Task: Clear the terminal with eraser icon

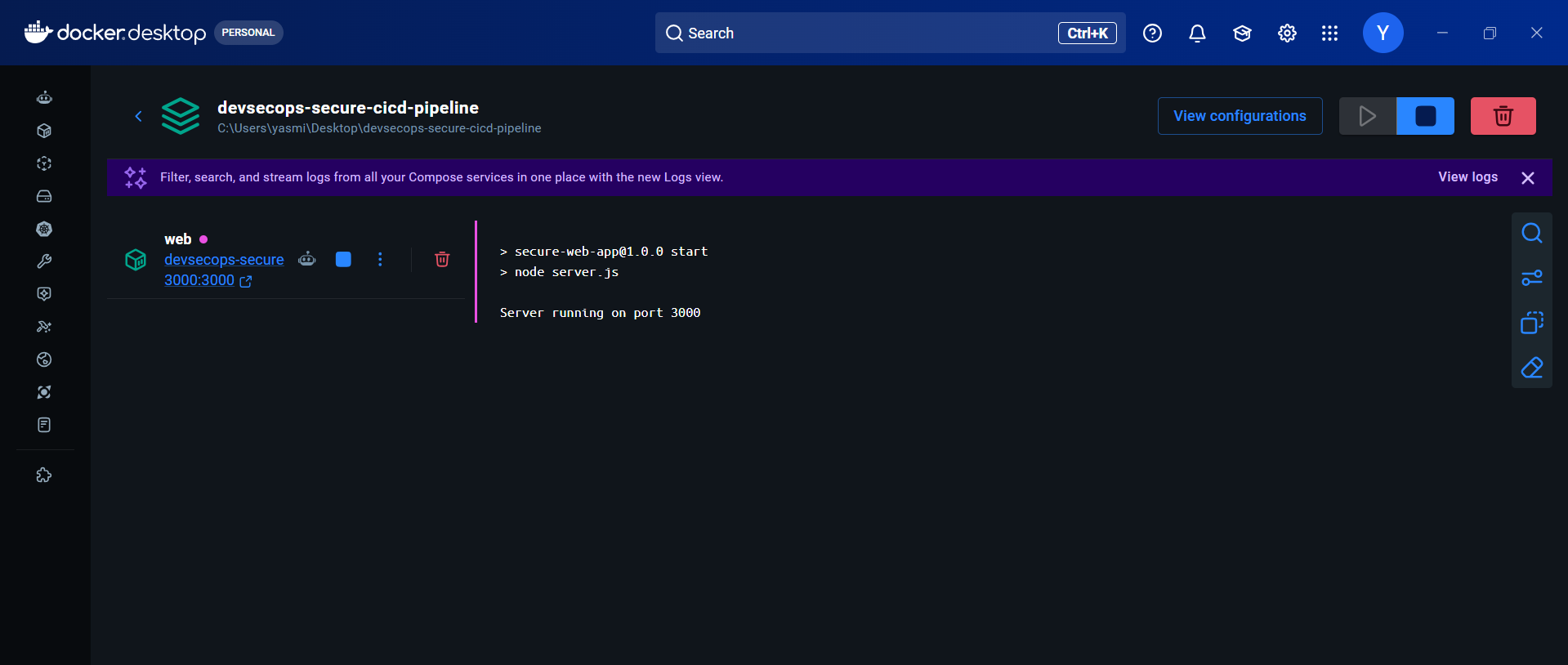Action: 1532,368
